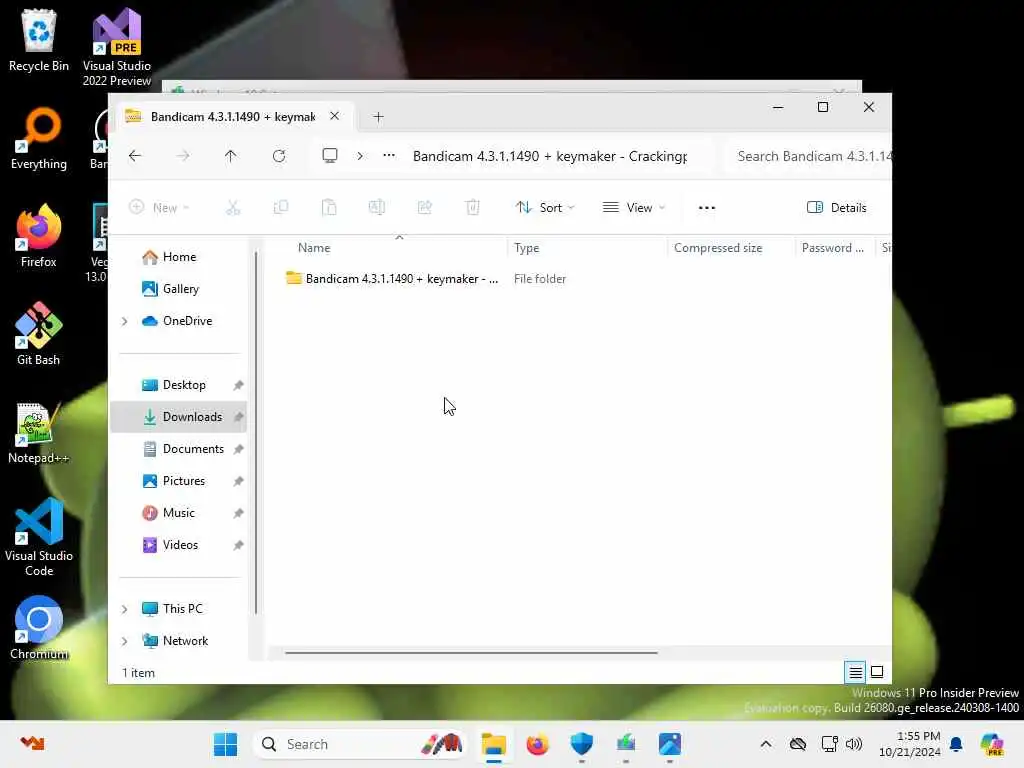Click the Search Bandicam search box
Image resolution: width=1024 pixels, height=768 pixels.
coord(808,156)
